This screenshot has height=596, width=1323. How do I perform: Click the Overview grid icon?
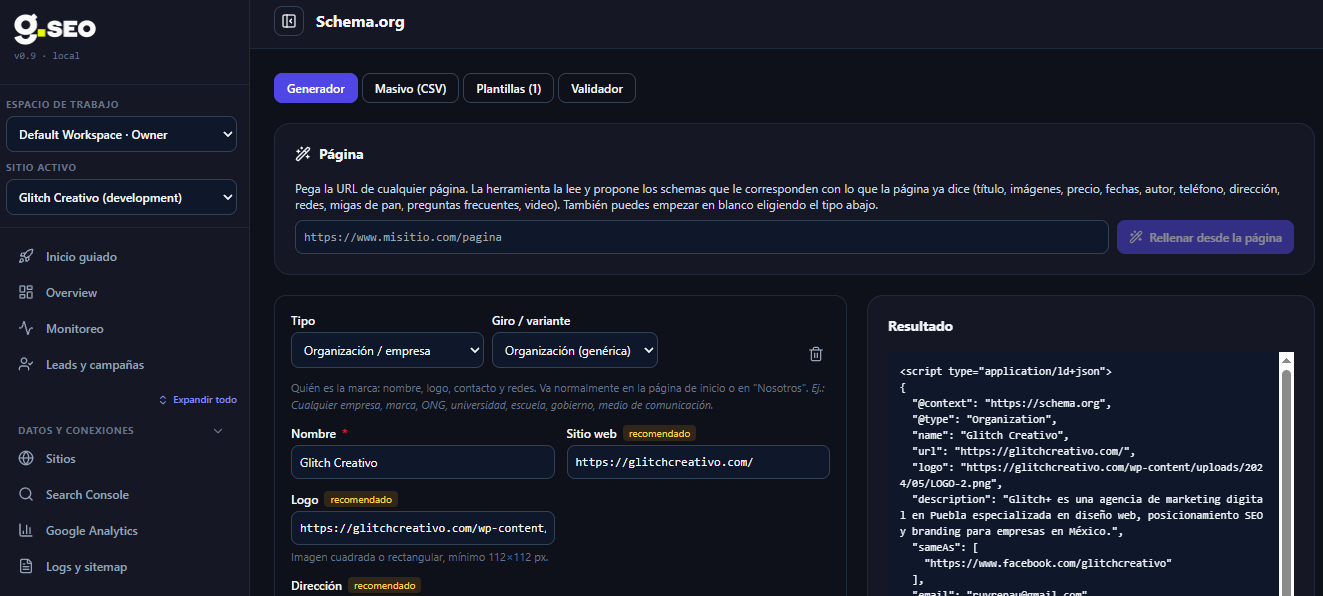click(27, 293)
